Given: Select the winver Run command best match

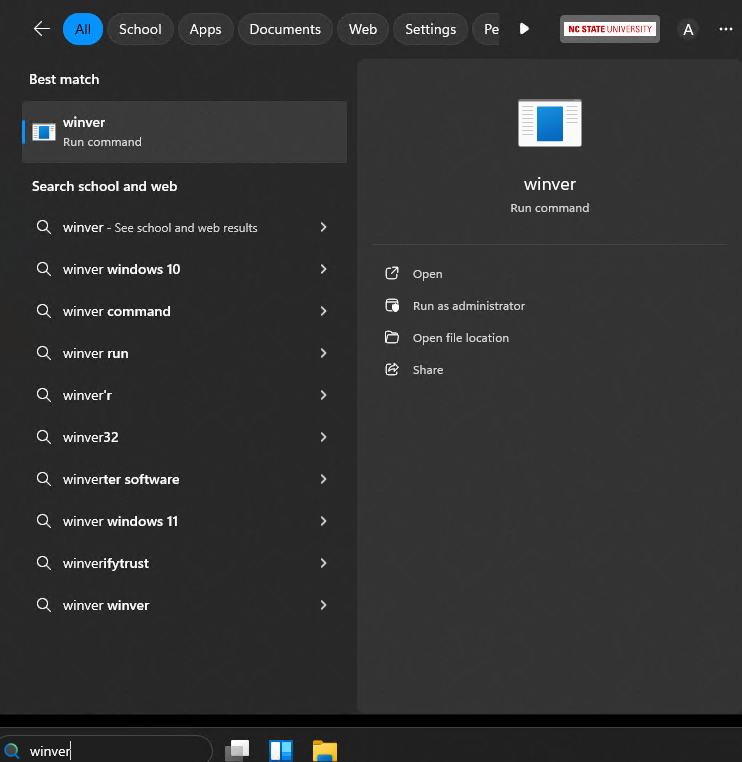Looking at the screenshot, I should tap(184, 131).
